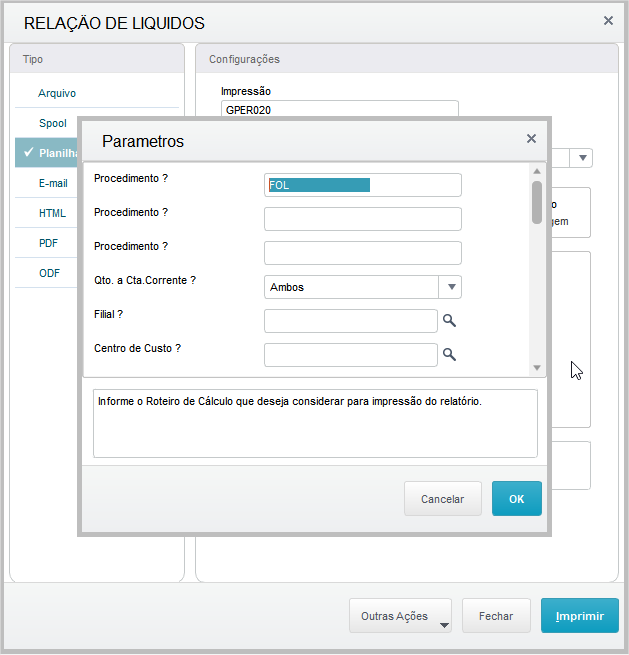Select the E-mail output type
This screenshot has height=655, width=629.
47,183
